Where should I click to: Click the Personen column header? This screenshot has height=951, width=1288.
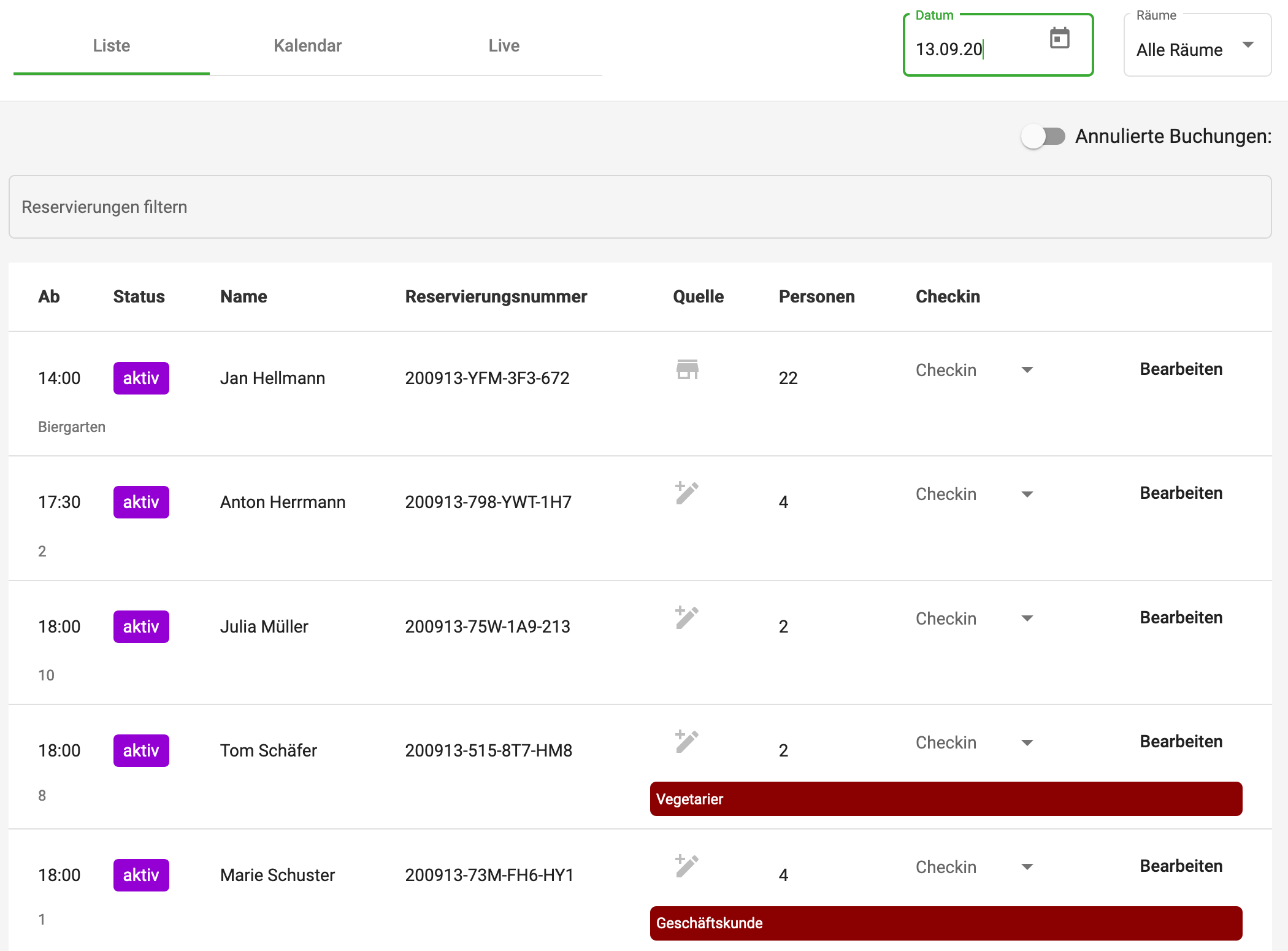[x=817, y=296]
